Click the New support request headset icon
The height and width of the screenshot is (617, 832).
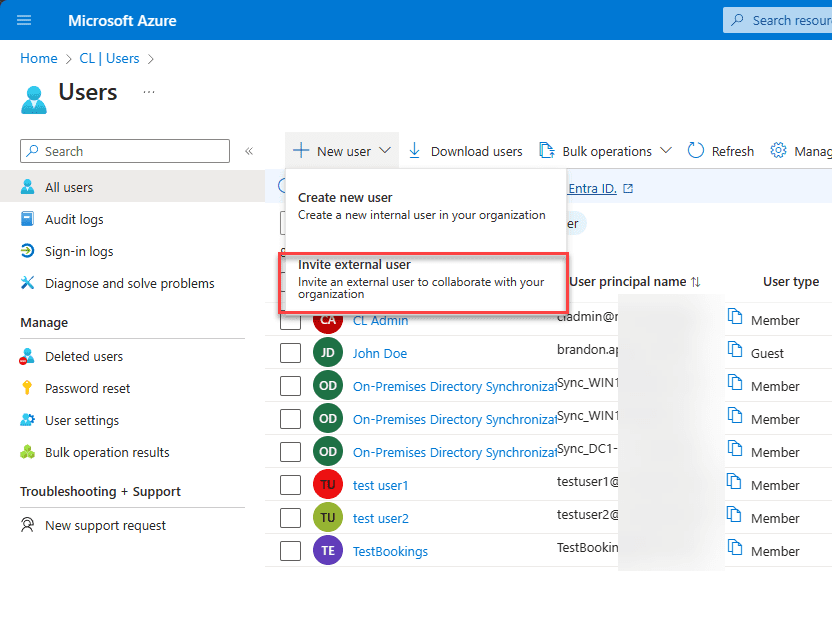(x=27, y=525)
